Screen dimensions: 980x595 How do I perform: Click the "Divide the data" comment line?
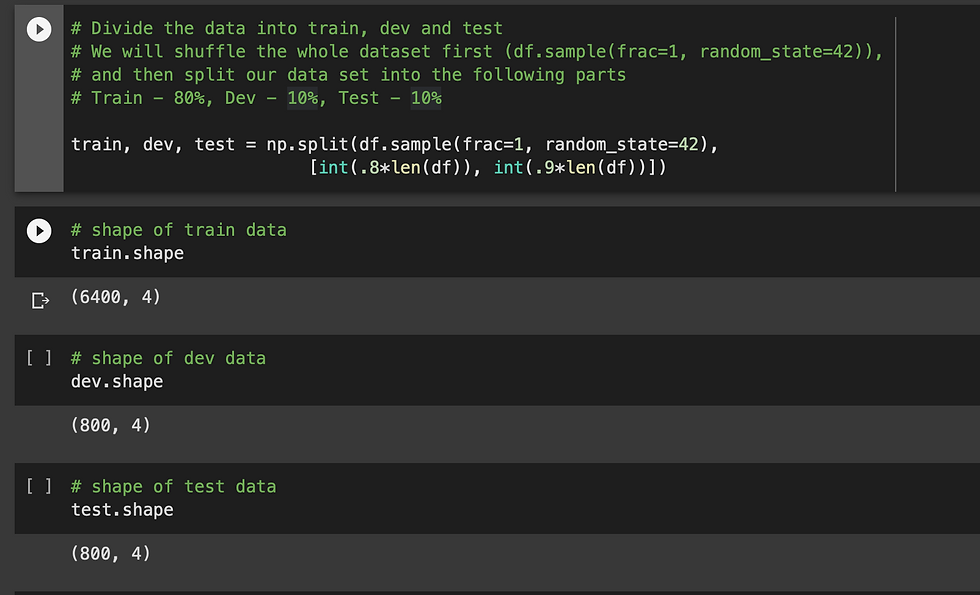point(287,29)
